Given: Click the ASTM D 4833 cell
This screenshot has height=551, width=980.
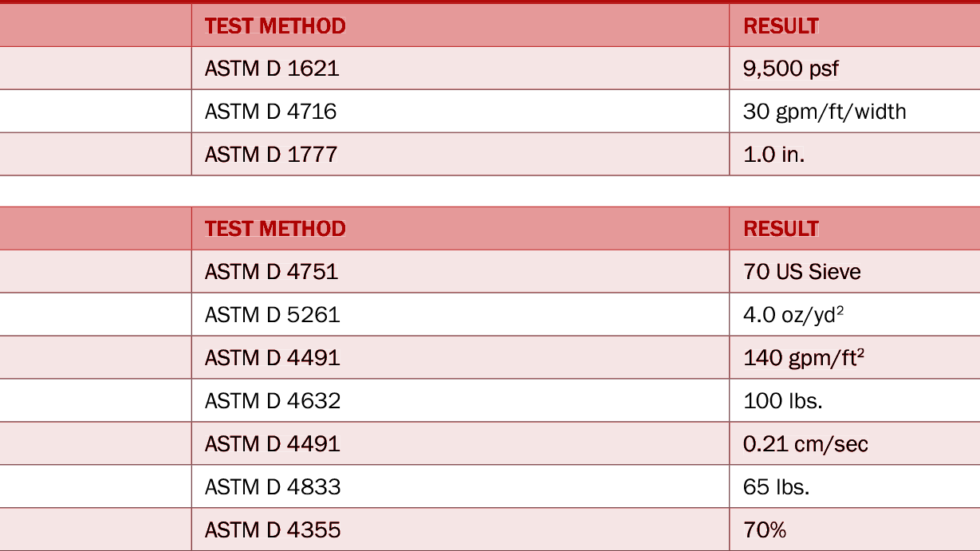Looking at the screenshot, I should point(272,487).
